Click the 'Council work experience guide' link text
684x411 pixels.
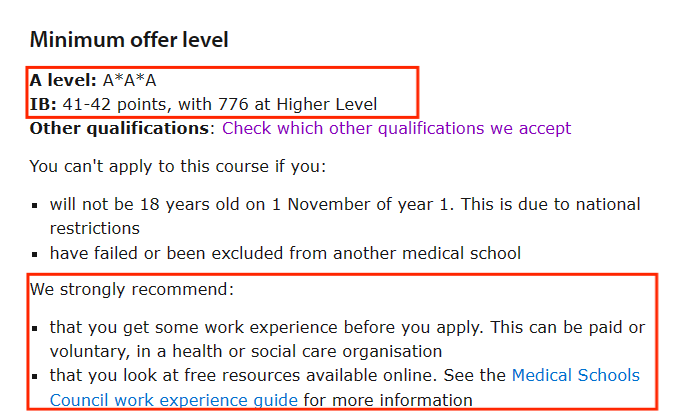[x=174, y=400]
